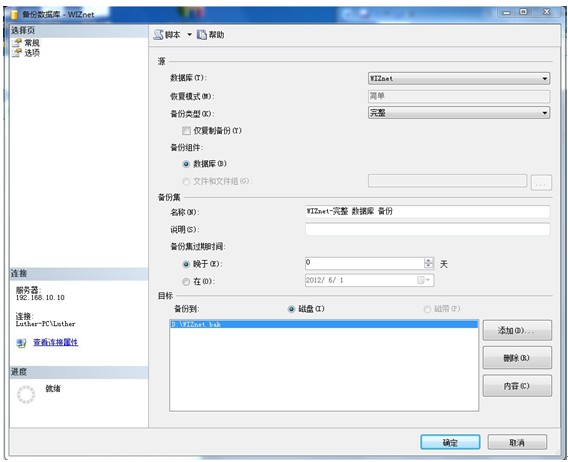Screen dimensions: 568x462
Task: Click the 内容(C) button
Action: pyautogui.click(x=517, y=386)
